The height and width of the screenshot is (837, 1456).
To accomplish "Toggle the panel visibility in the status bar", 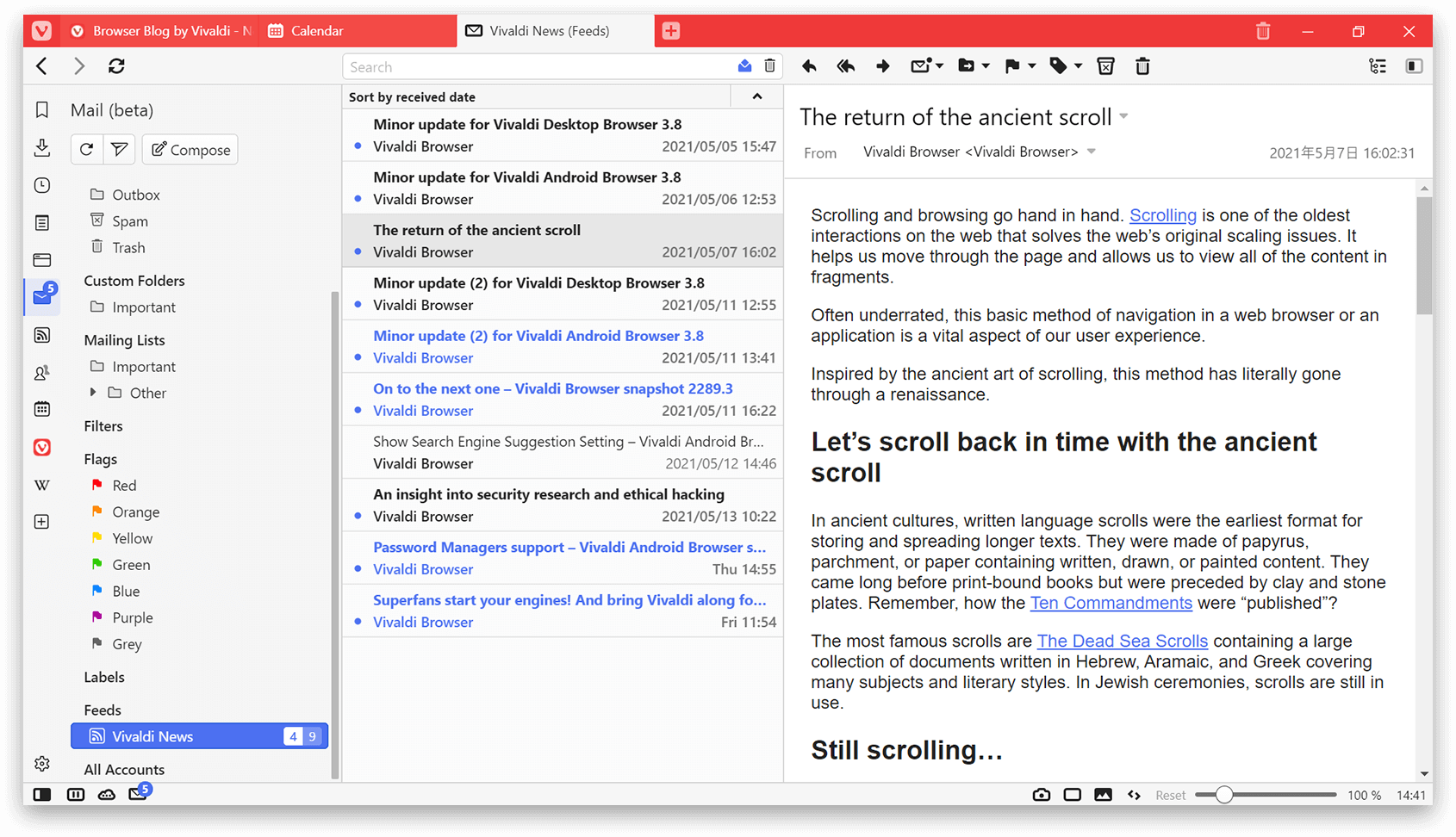I will tap(42, 794).
